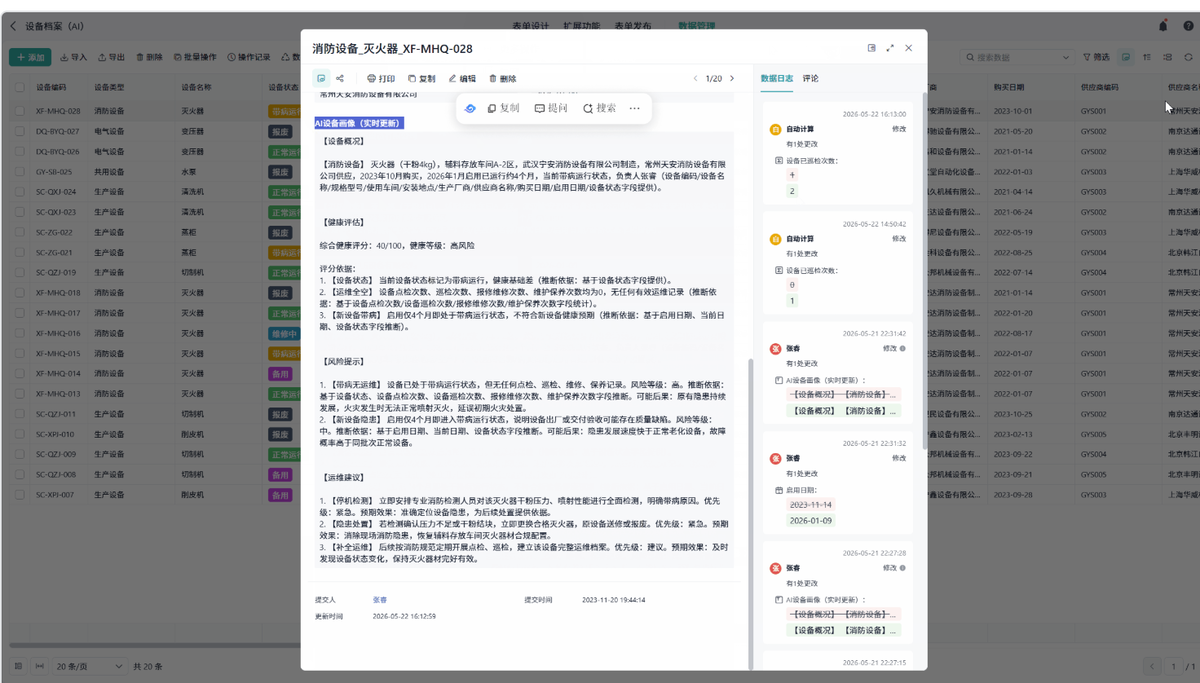Open the more options ellipsis in floating bar
This screenshot has height=683, width=1200.
[634, 108]
